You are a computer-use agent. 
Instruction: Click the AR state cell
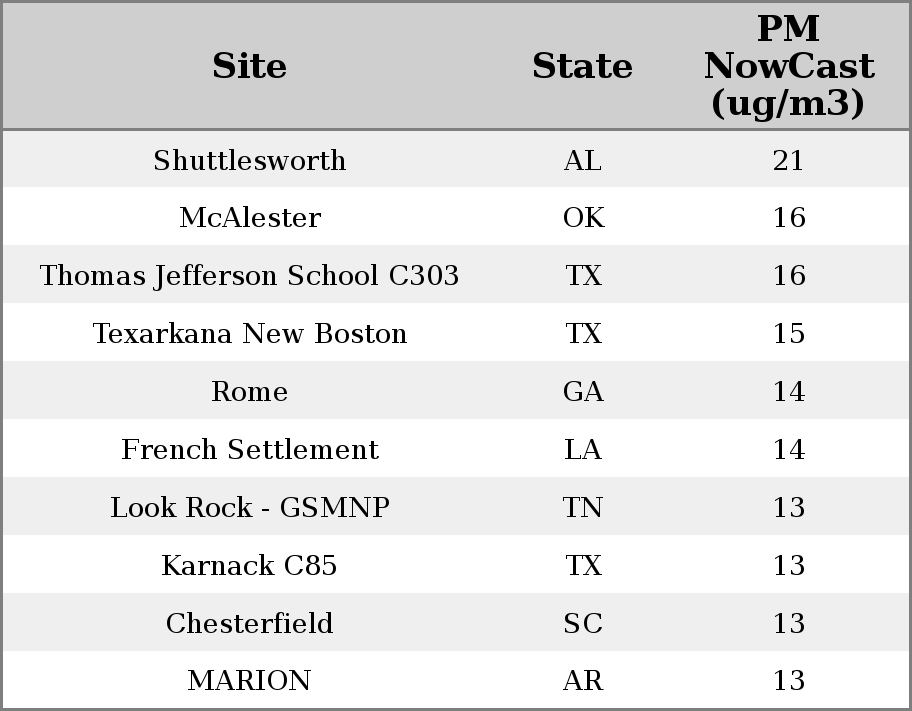click(583, 681)
